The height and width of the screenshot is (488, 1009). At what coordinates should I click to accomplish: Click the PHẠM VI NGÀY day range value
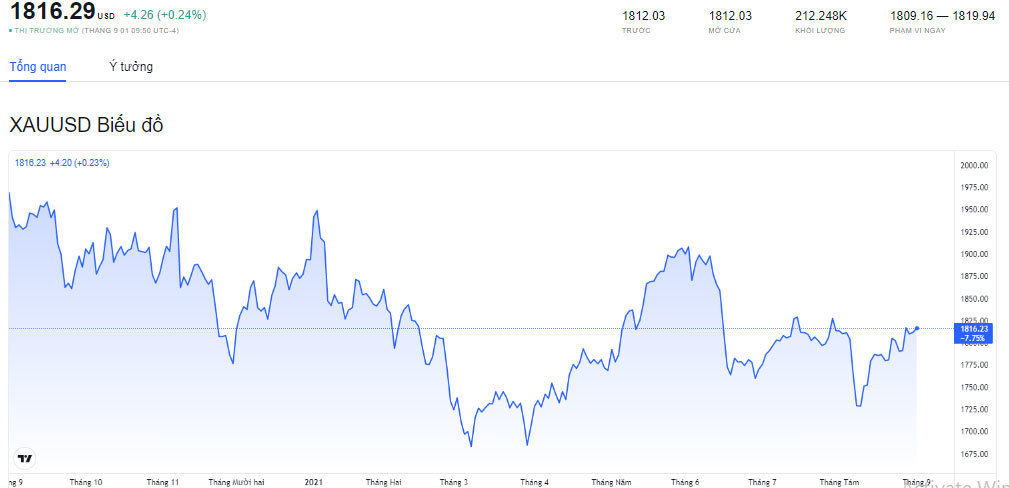[x=942, y=16]
